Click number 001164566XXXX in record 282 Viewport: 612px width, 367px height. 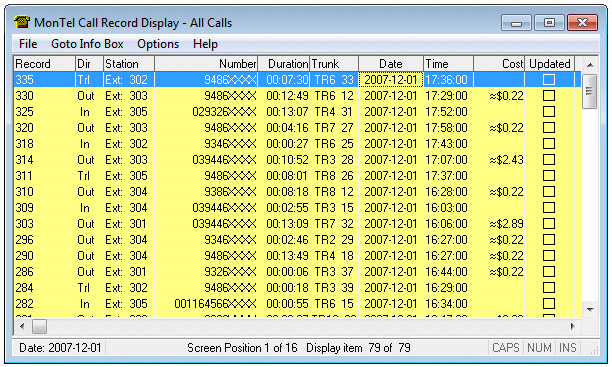tap(215, 304)
